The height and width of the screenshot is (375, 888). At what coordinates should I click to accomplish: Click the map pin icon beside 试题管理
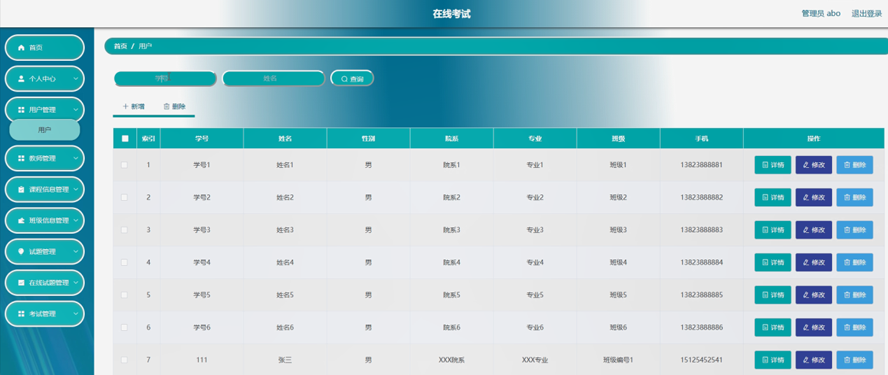22,252
